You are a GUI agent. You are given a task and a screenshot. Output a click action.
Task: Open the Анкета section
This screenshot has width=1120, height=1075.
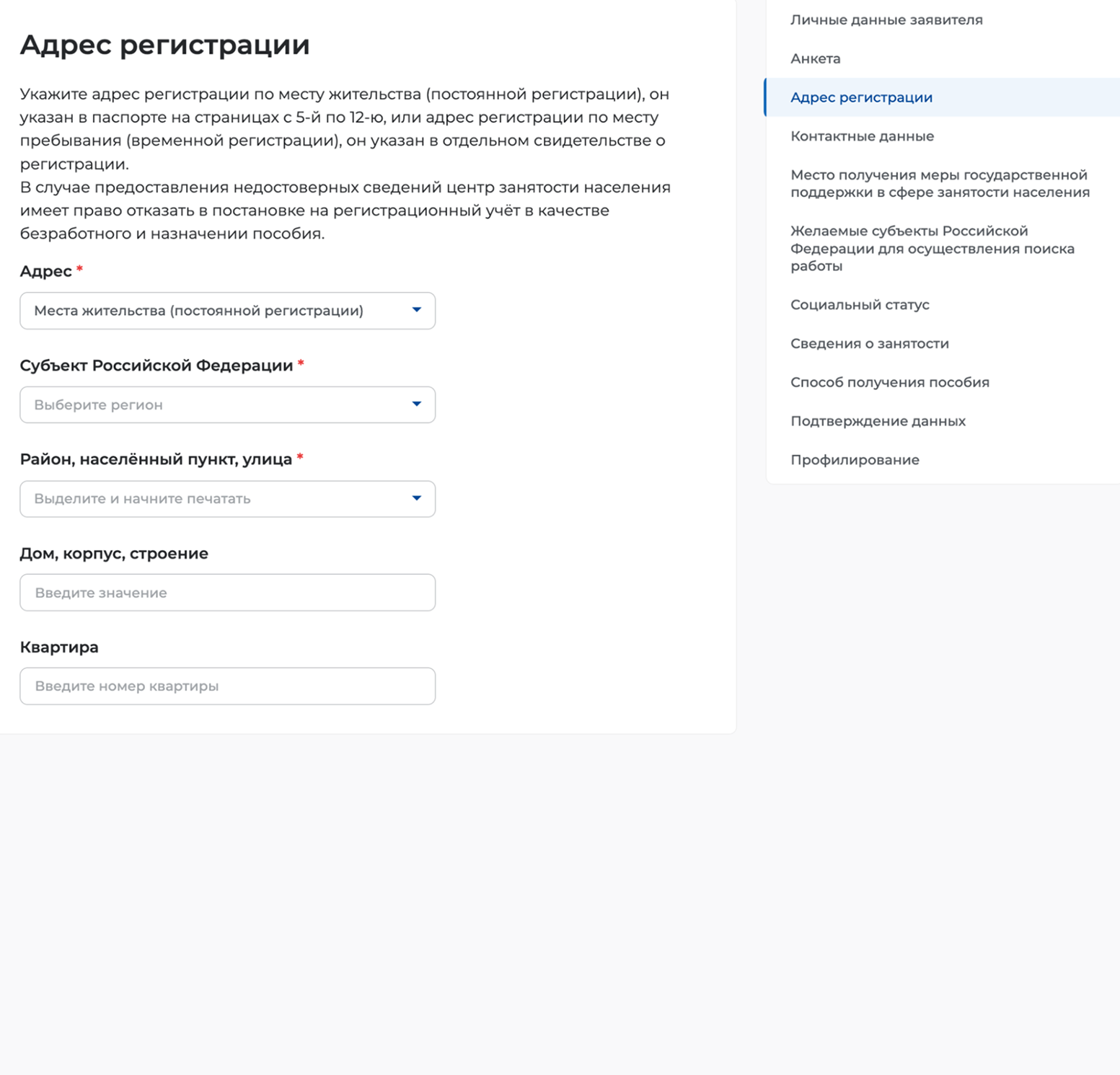[816, 59]
